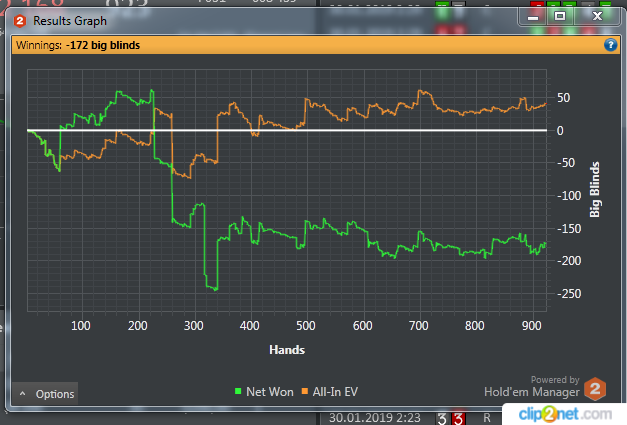
Task: Click the white zero baseline on the graph
Action: coord(287,130)
